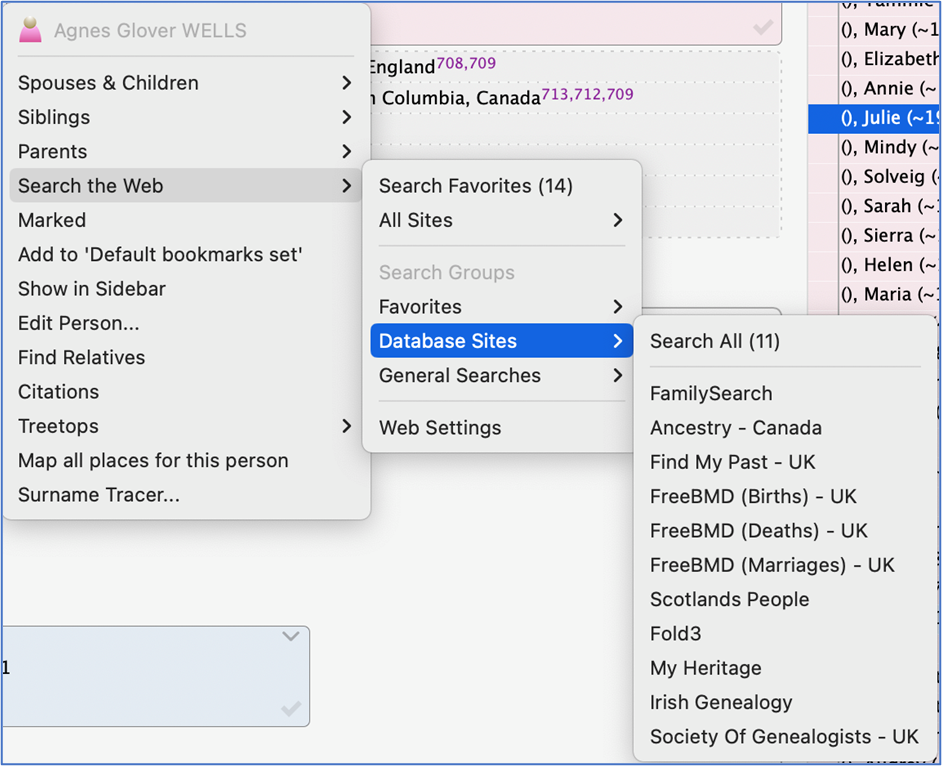Open Web Settings
942x766 pixels.
pos(440,428)
